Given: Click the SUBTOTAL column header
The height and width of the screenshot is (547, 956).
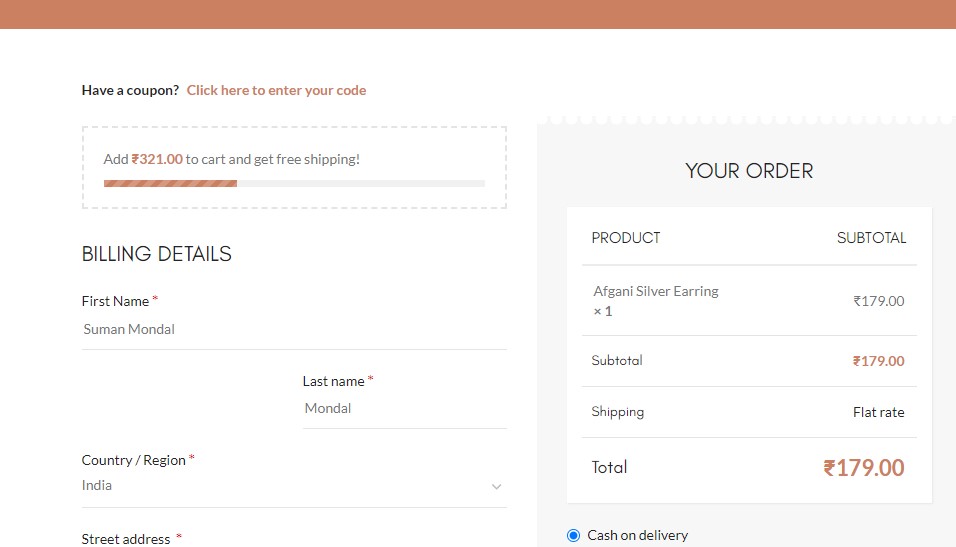Looking at the screenshot, I should pos(871,238).
